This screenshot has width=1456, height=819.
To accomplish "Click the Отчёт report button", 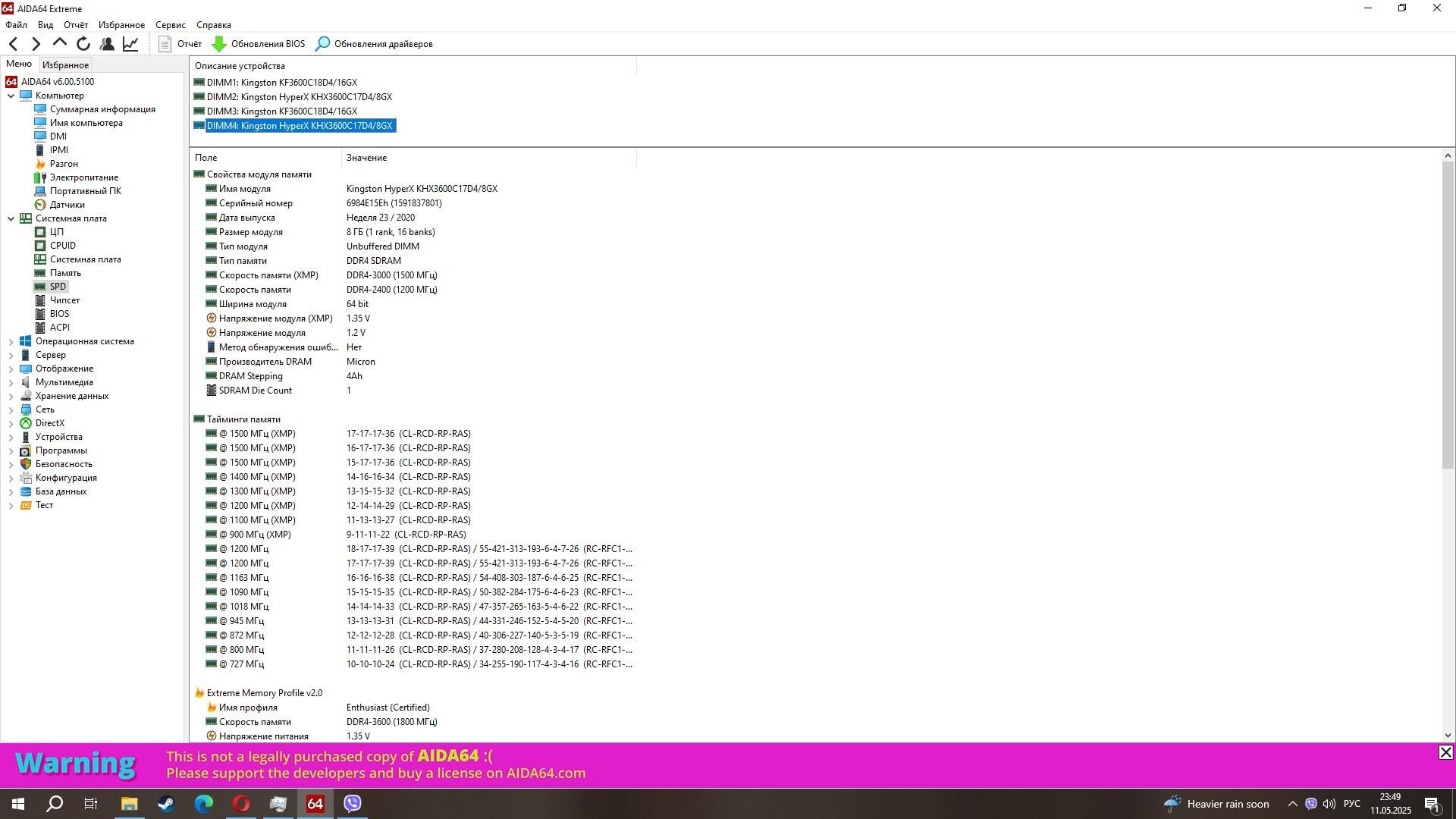I will [180, 44].
